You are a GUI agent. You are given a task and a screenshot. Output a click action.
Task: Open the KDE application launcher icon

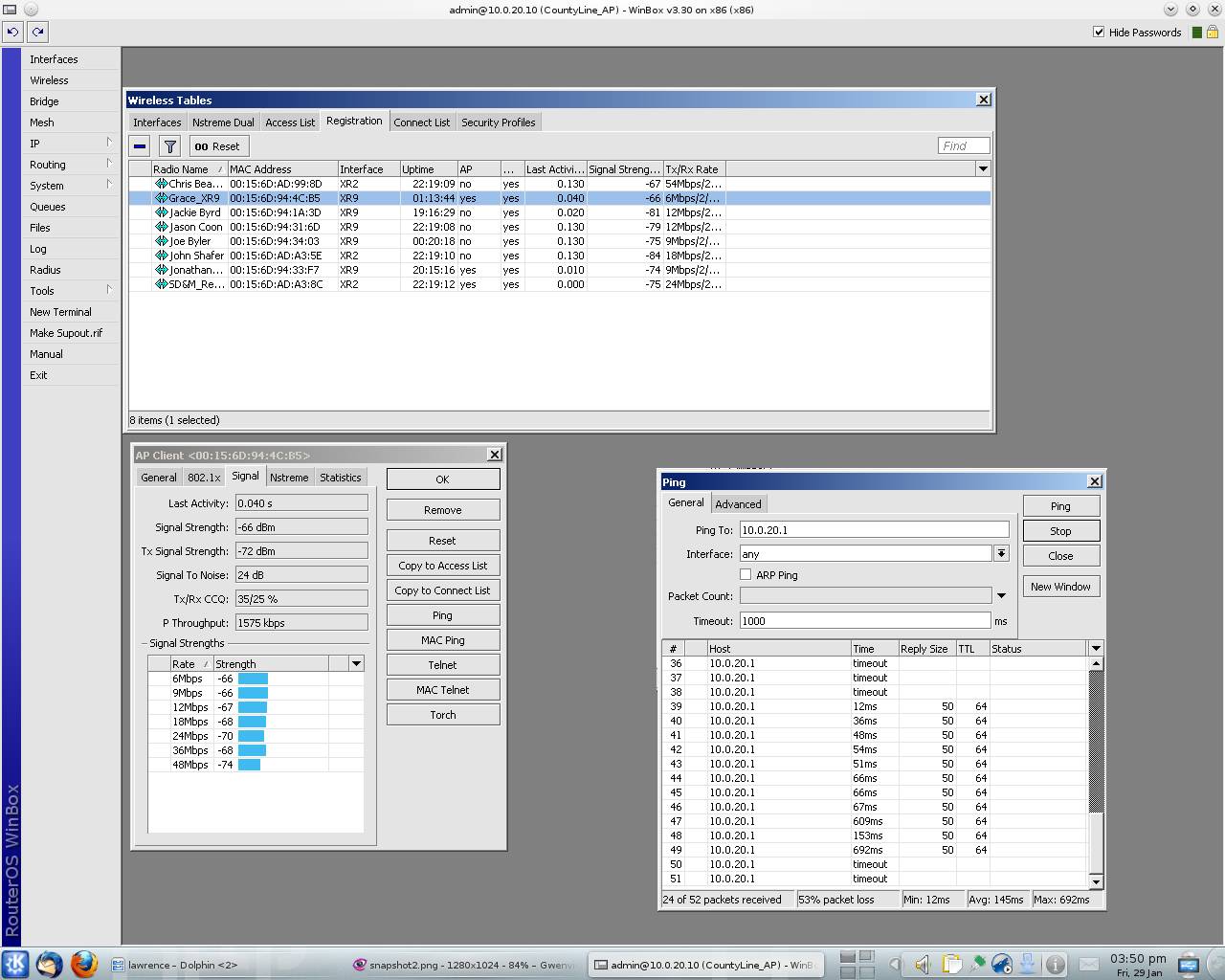coord(14,965)
